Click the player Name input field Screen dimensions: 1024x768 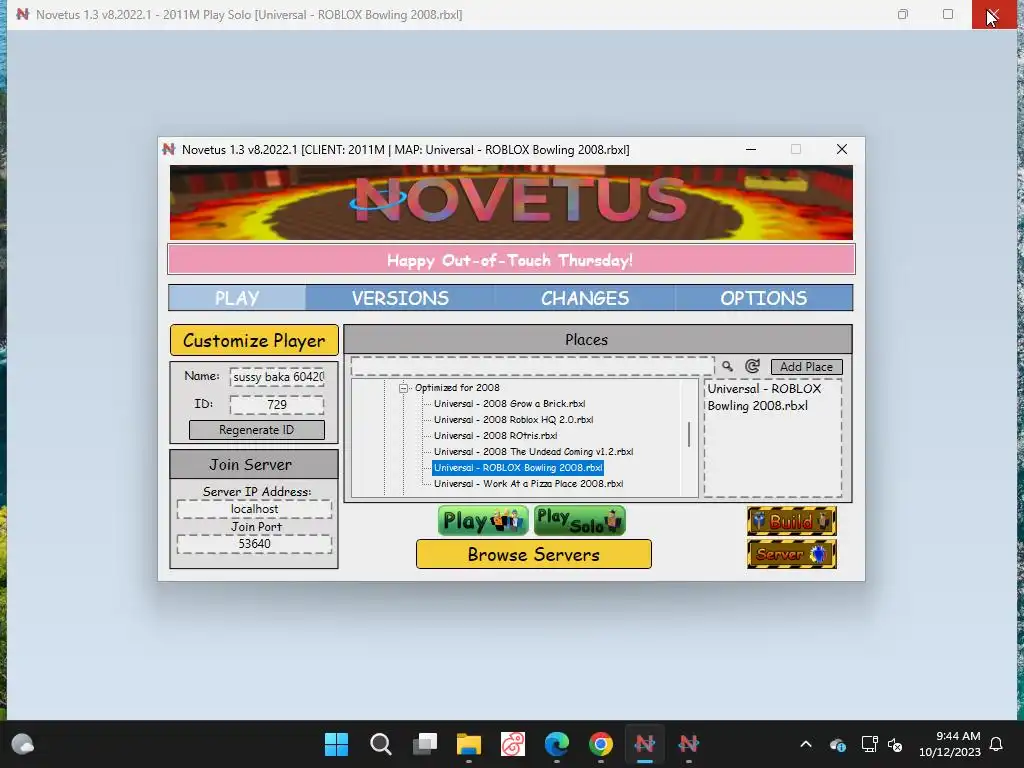click(x=277, y=377)
